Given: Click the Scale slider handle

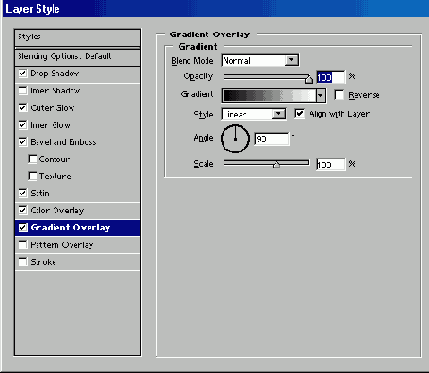Looking at the screenshot, I should (276, 164).
